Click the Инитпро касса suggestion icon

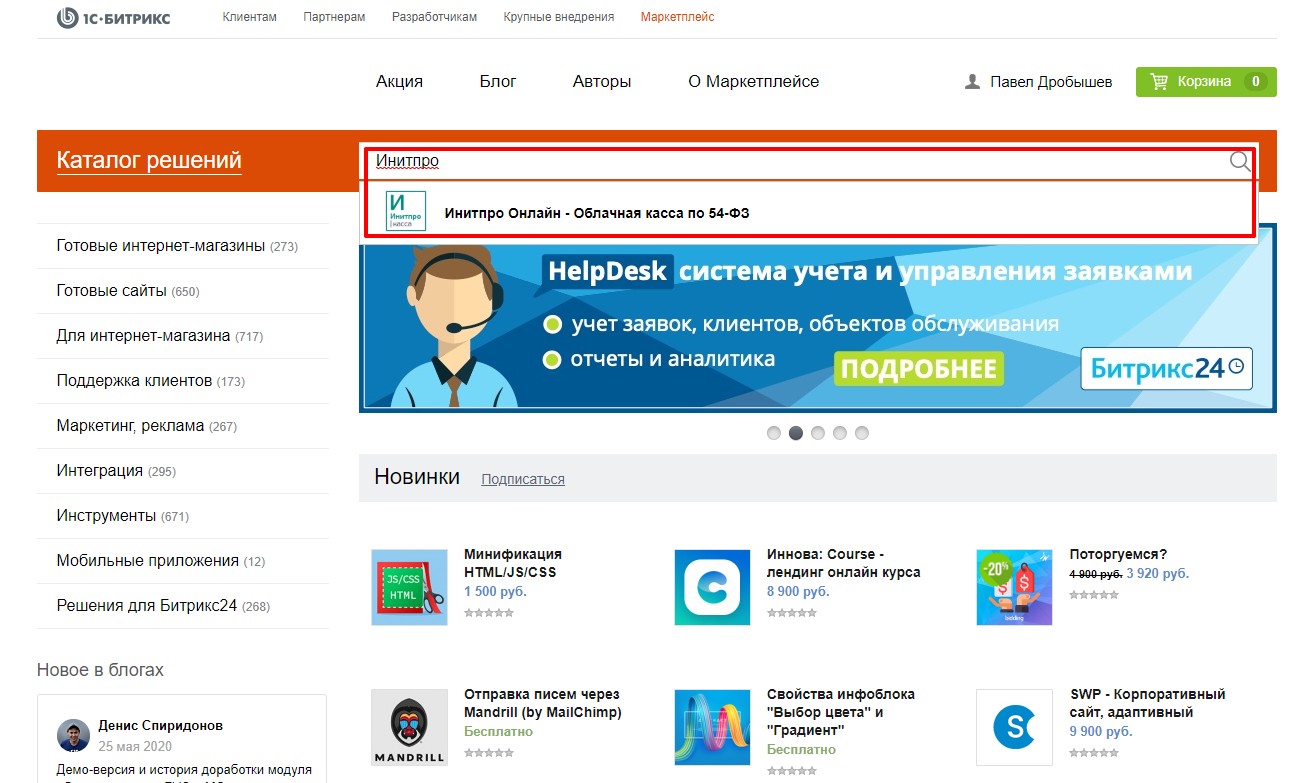pos(406,211)
